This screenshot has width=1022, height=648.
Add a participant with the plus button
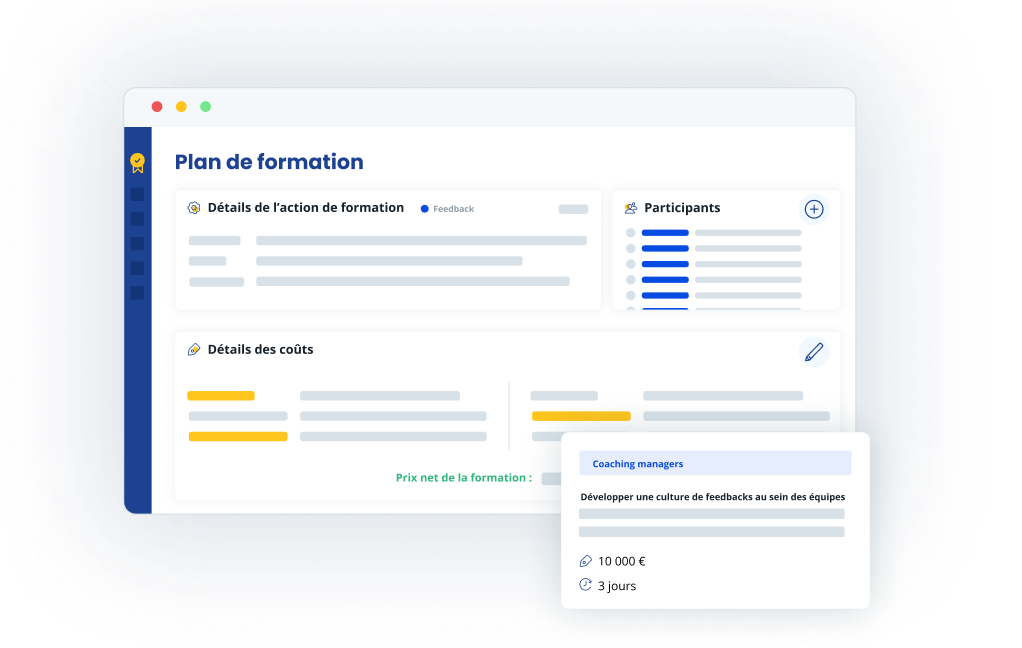click(813, 209)
